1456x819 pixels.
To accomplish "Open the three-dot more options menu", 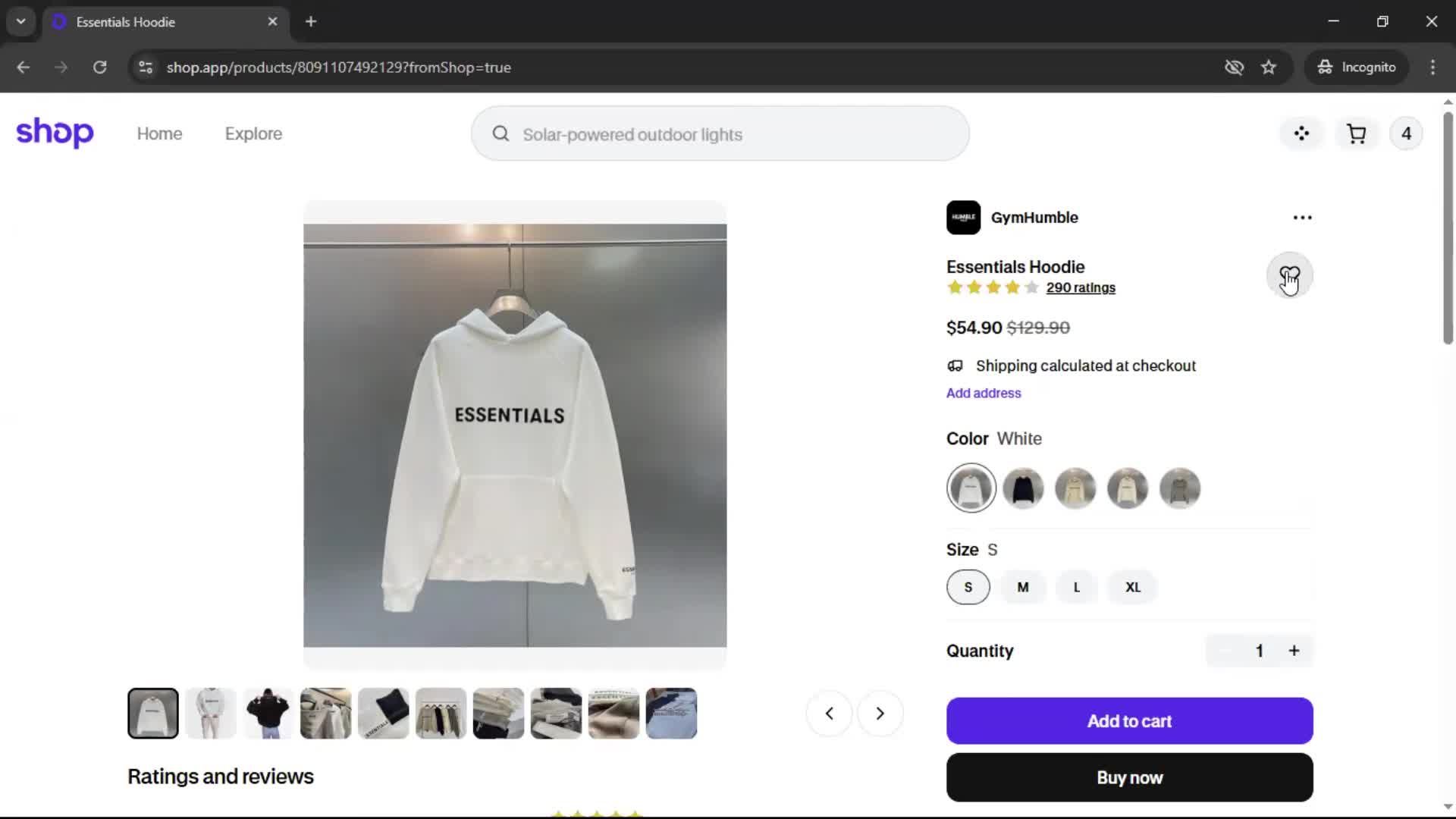I will coord(1302,218).
